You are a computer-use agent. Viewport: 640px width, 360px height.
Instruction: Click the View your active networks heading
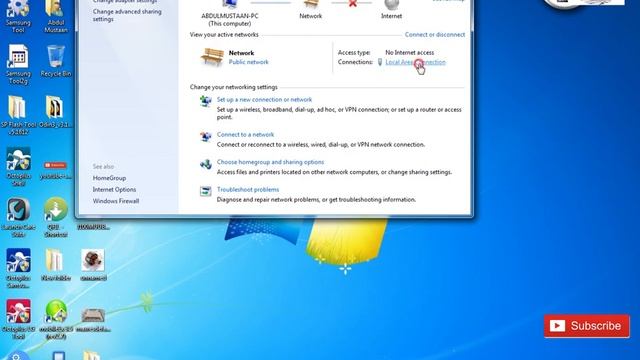click(x=224, y=35)
